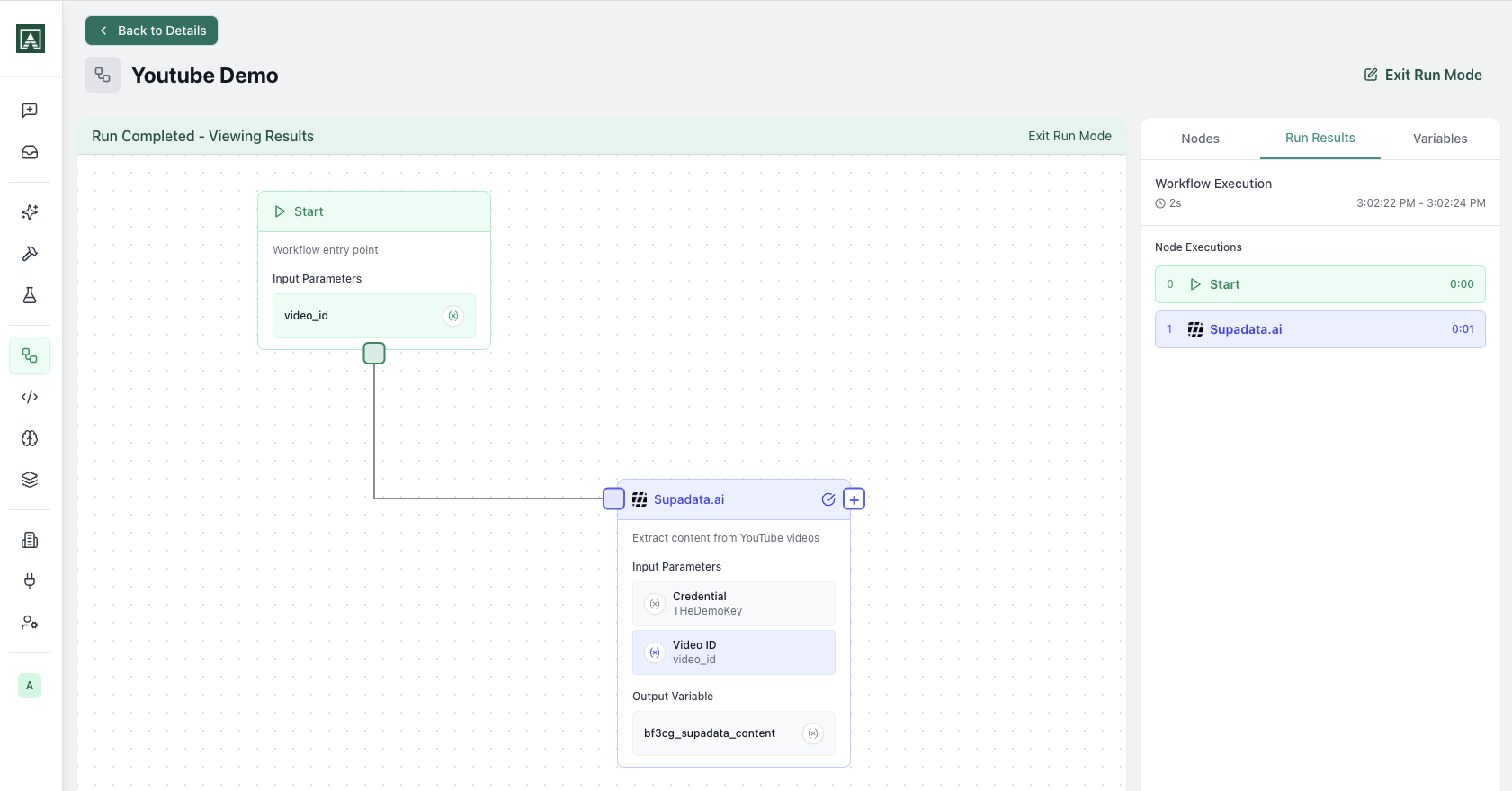The image size is (1512, 791).
Task: Click the code brackets icon in sidebar
Action: [x=30, y=397]
